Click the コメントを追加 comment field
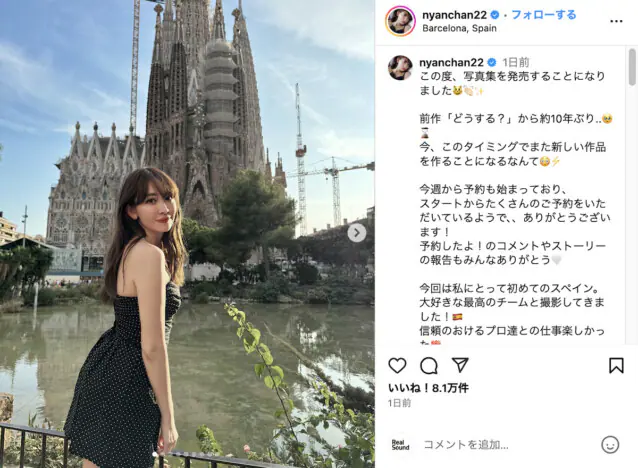The height and width of the screenshot is (468, 638). (466, 445)
